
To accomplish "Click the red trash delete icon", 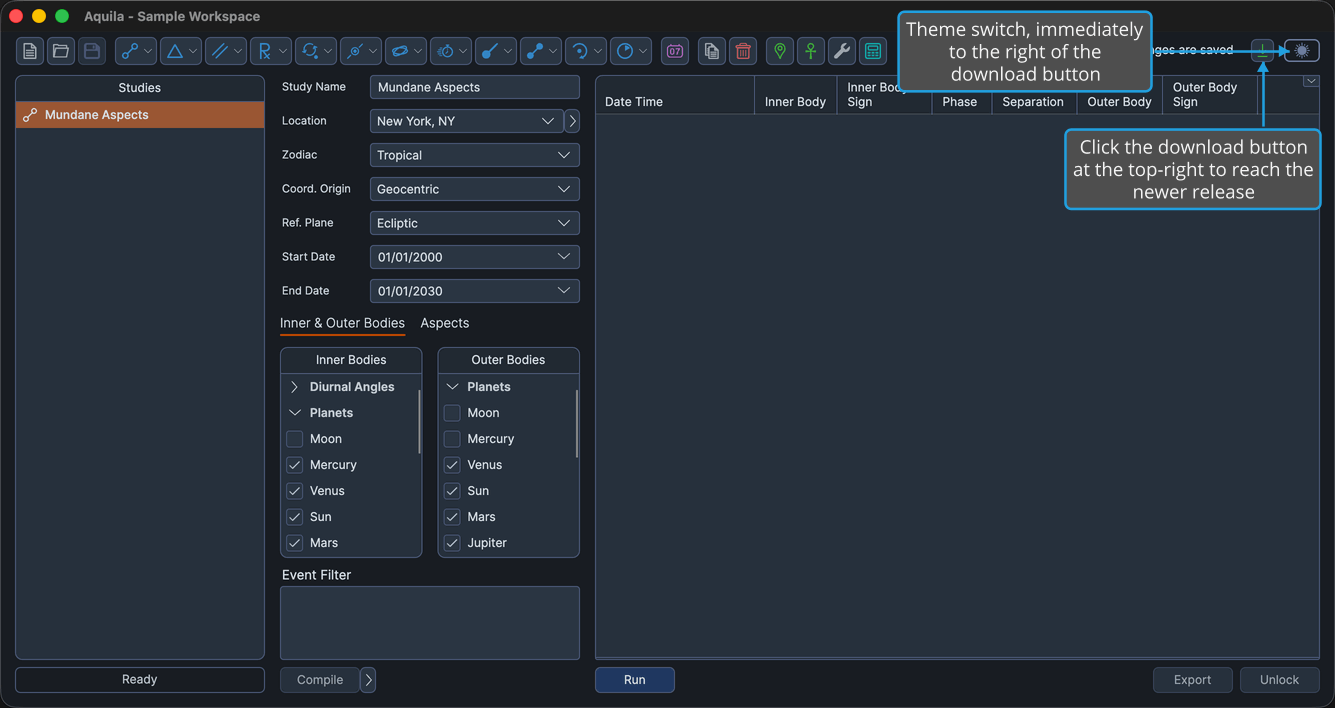I will coord(743,51).
